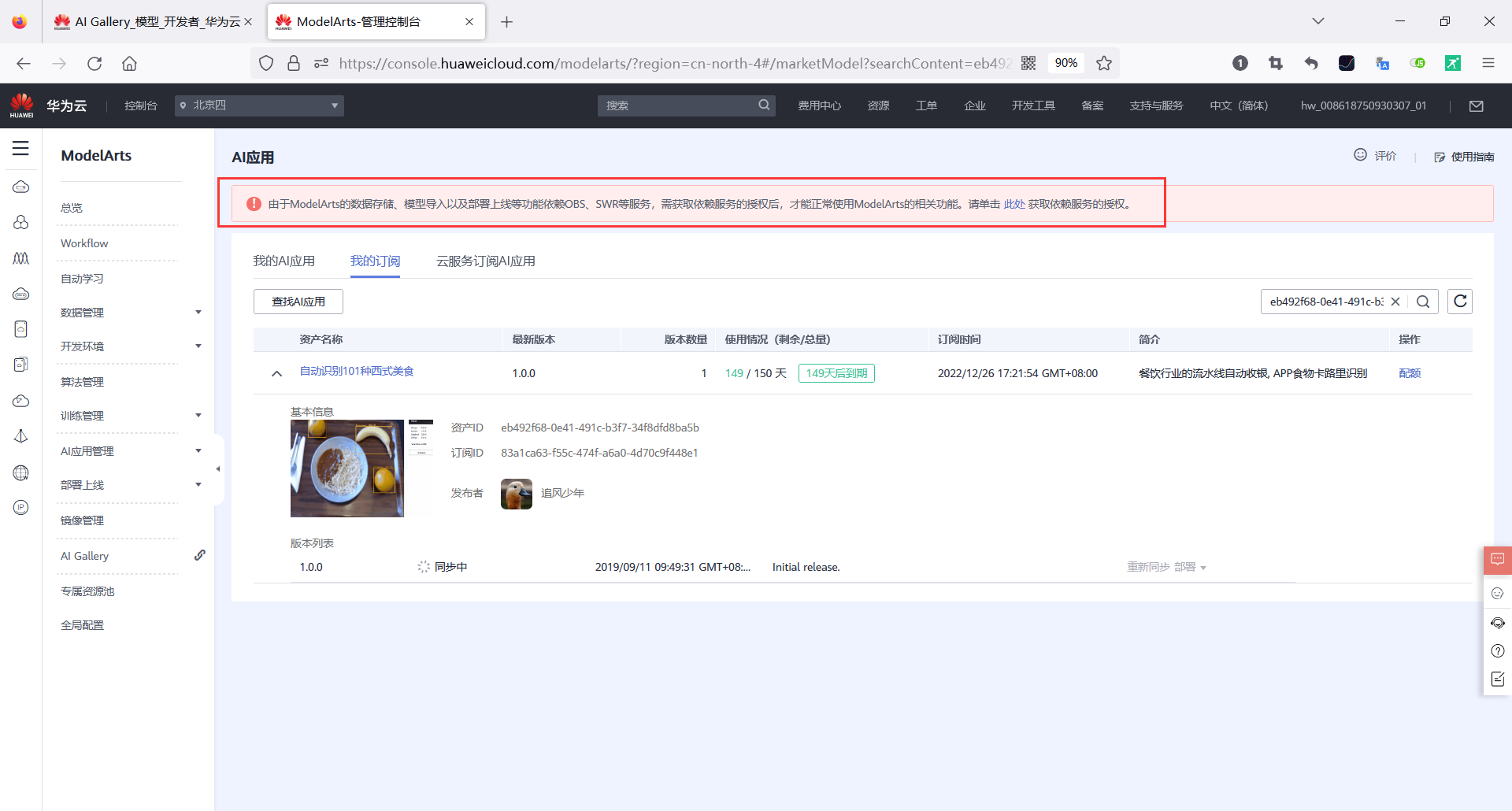Collapse the ModelArts sidebar panel handle
1512x811 pixels.
tap(218, 469)
